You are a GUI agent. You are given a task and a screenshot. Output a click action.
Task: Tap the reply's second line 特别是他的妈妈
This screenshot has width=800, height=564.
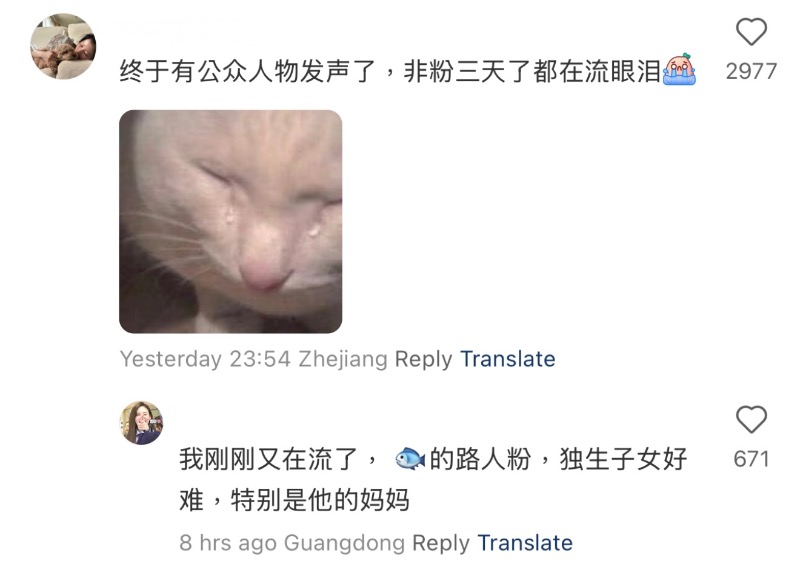(320, 500)
